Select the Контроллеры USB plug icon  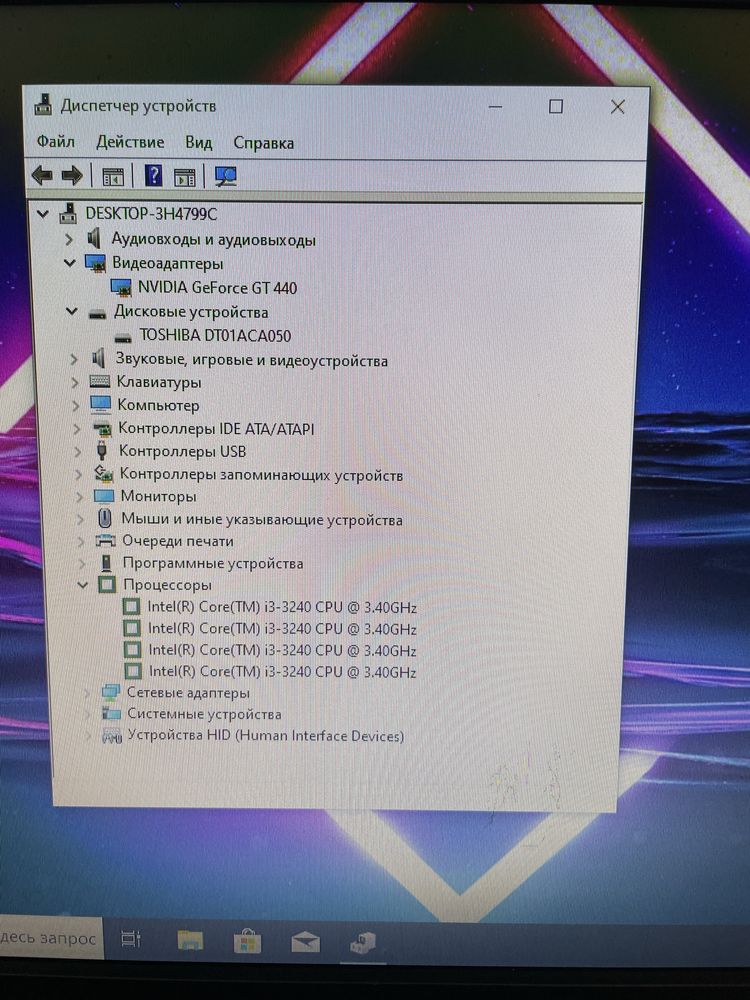(x=101, y=451)
